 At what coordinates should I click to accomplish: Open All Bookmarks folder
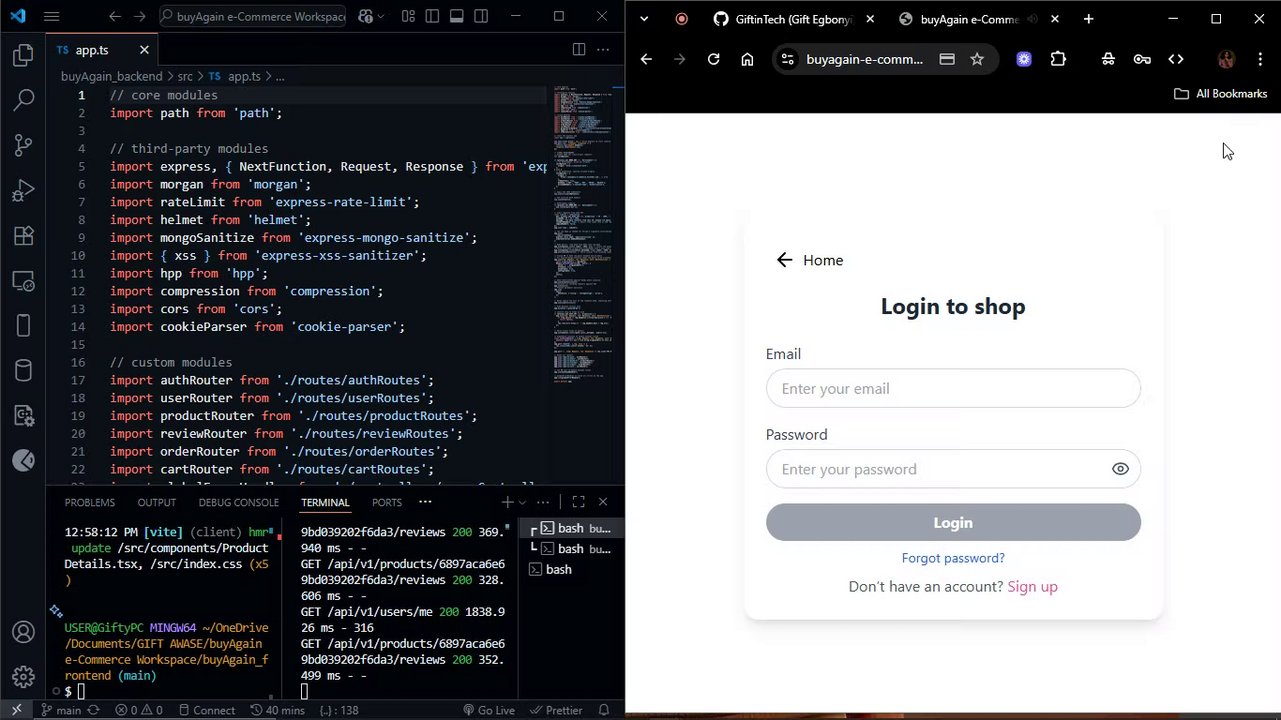[x=1220, y=93]
